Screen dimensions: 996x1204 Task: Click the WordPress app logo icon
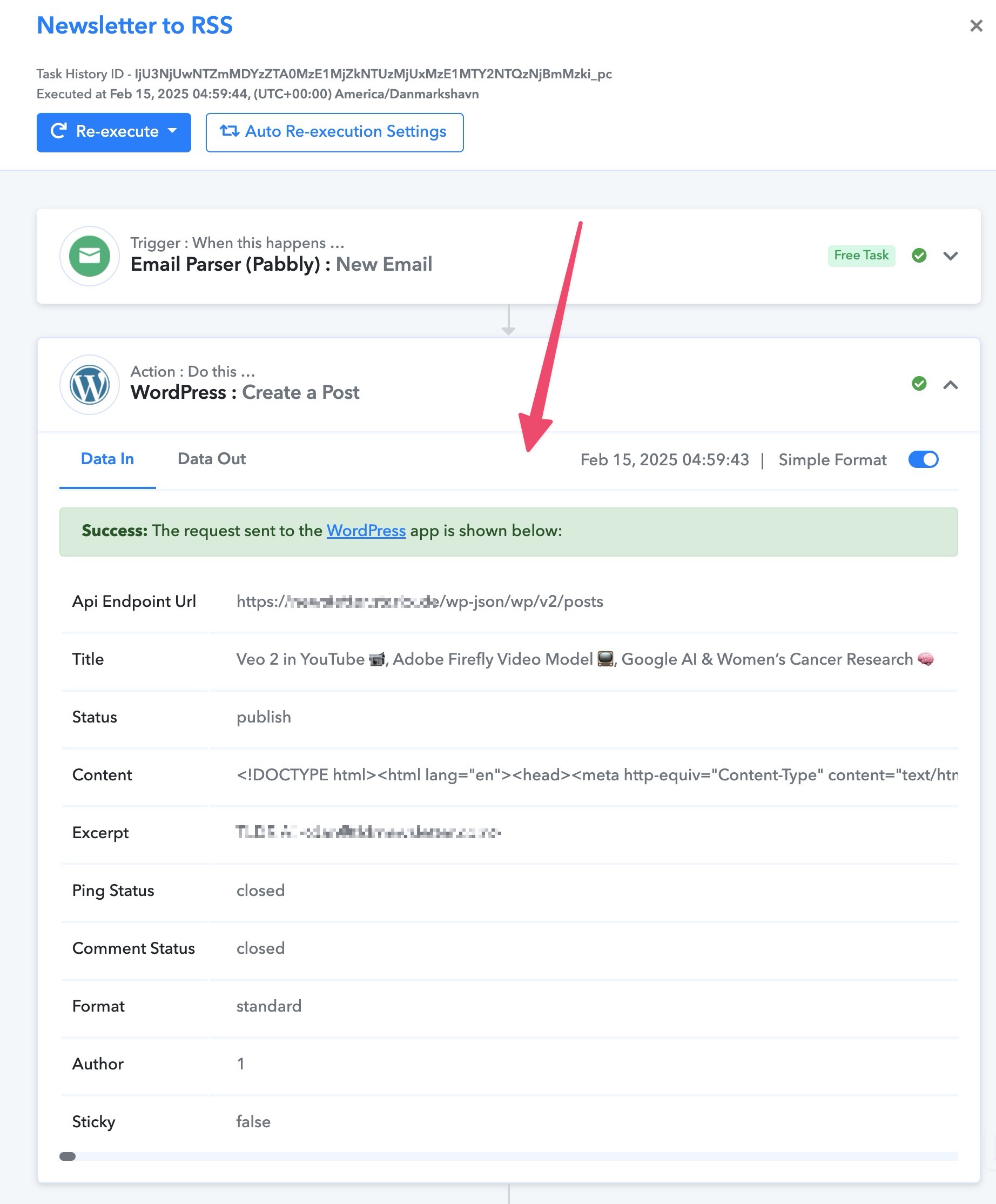point(90,384)
